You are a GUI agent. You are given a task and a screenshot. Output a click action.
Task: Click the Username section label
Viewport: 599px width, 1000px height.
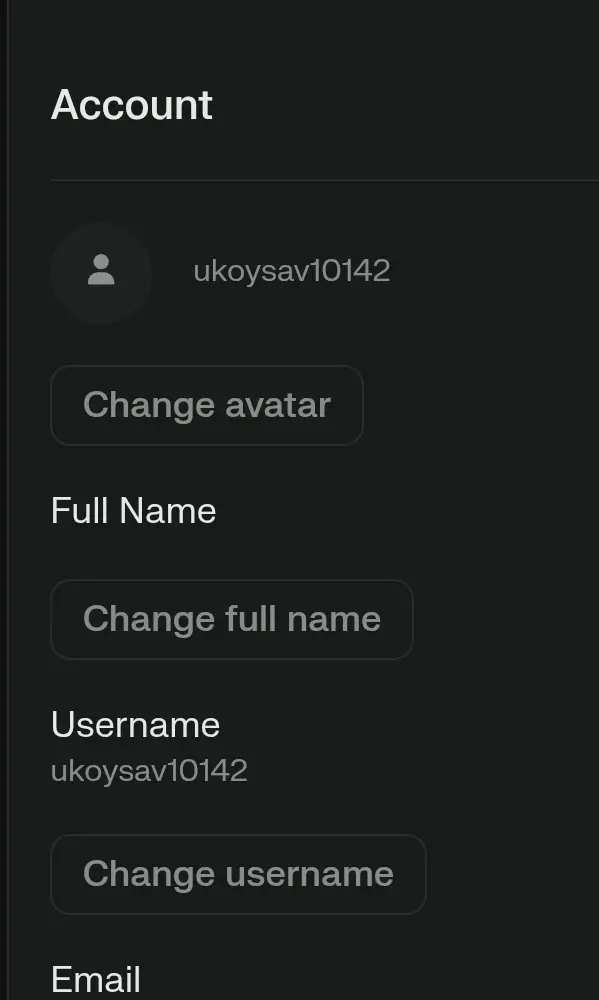pos(135,725)
